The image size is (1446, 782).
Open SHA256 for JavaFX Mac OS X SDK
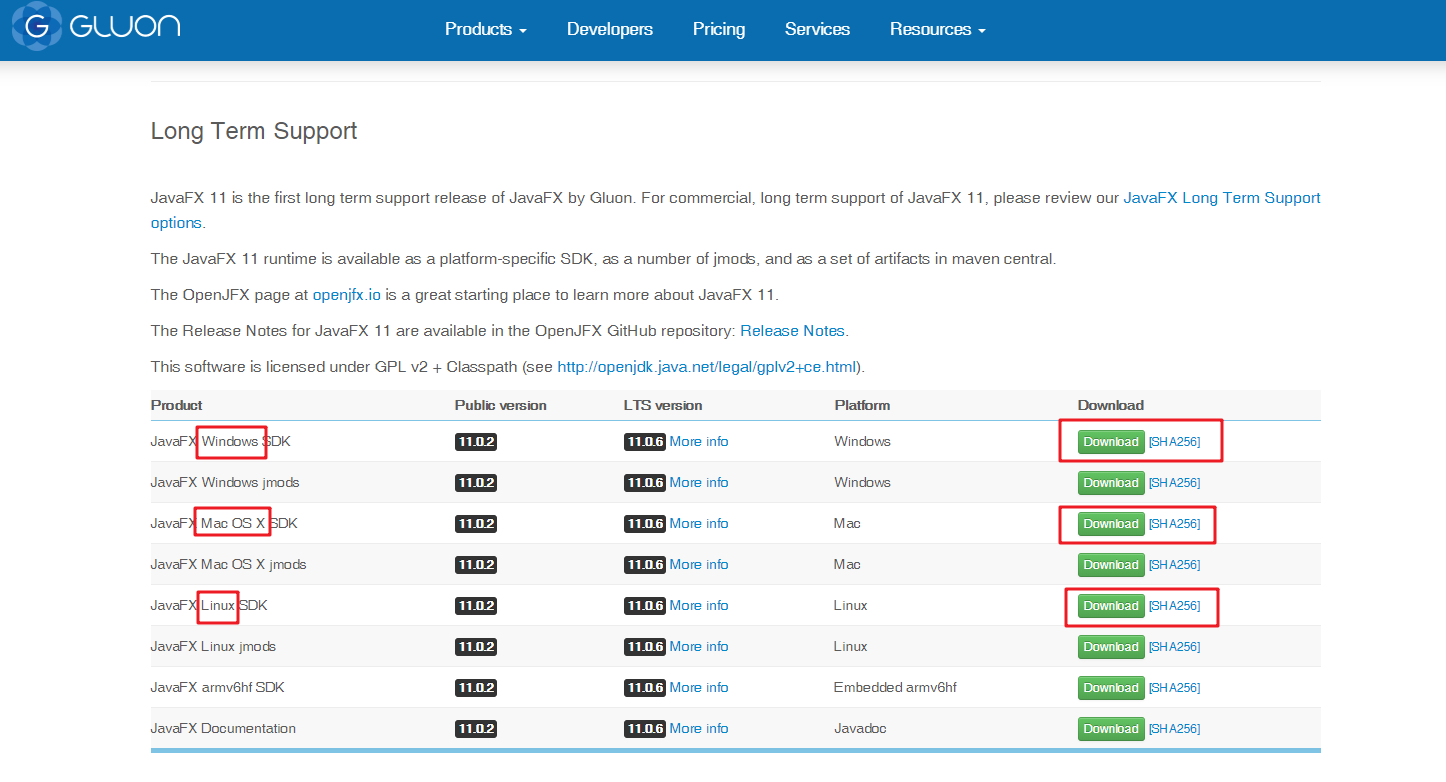coord(1174,524)
